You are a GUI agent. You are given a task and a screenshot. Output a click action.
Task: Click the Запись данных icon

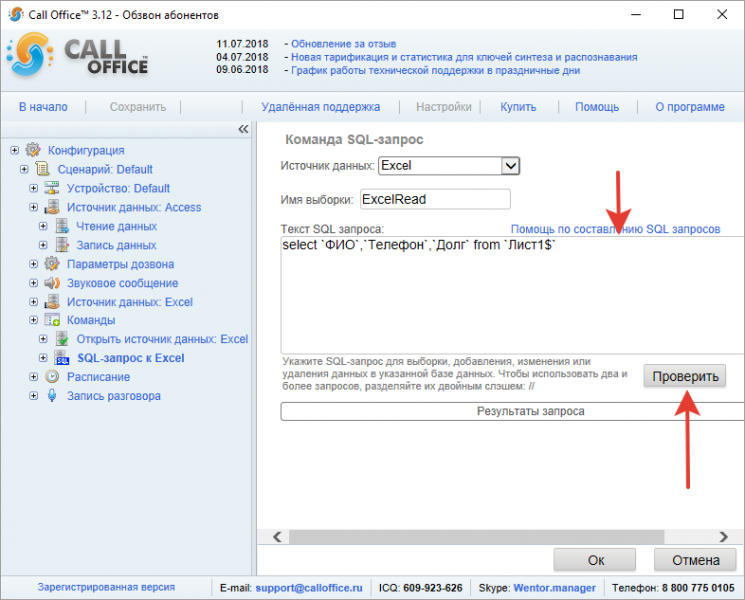point(62,245)
